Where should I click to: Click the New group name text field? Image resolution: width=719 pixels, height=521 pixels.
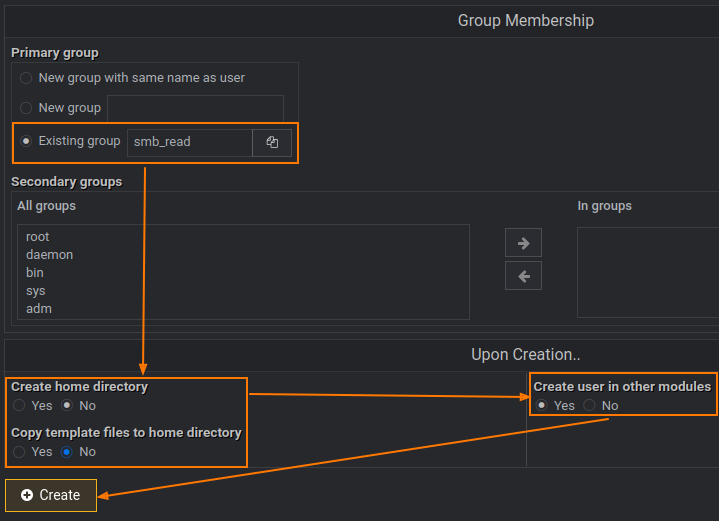pyautogui.click(x=195, y=108)
